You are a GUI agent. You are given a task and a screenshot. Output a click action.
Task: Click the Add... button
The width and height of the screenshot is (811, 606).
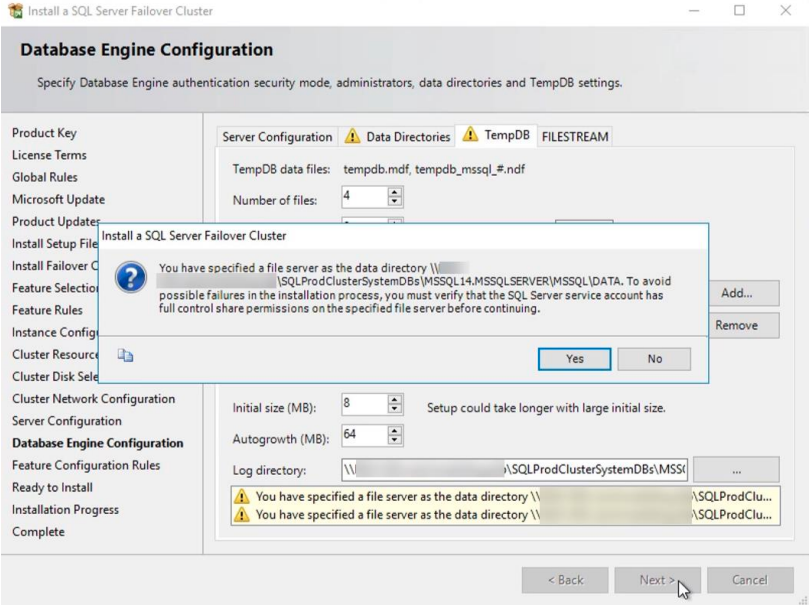pyautogui.click(x=743, y=293)
